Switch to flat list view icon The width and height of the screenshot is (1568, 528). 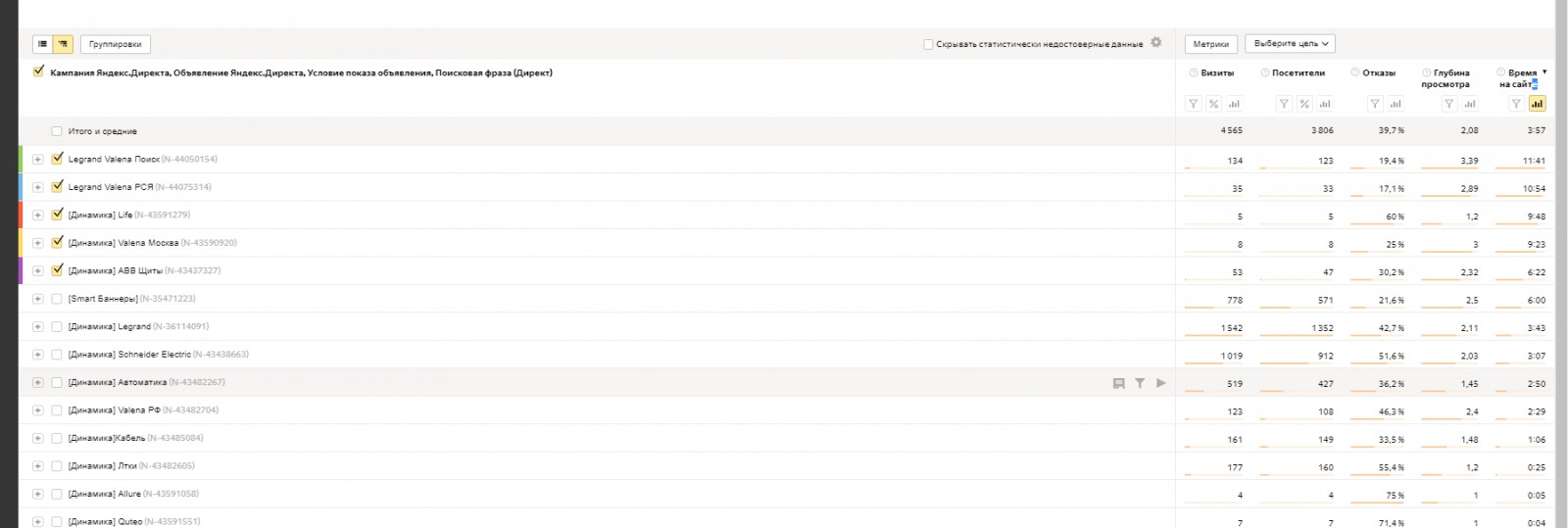43,44
